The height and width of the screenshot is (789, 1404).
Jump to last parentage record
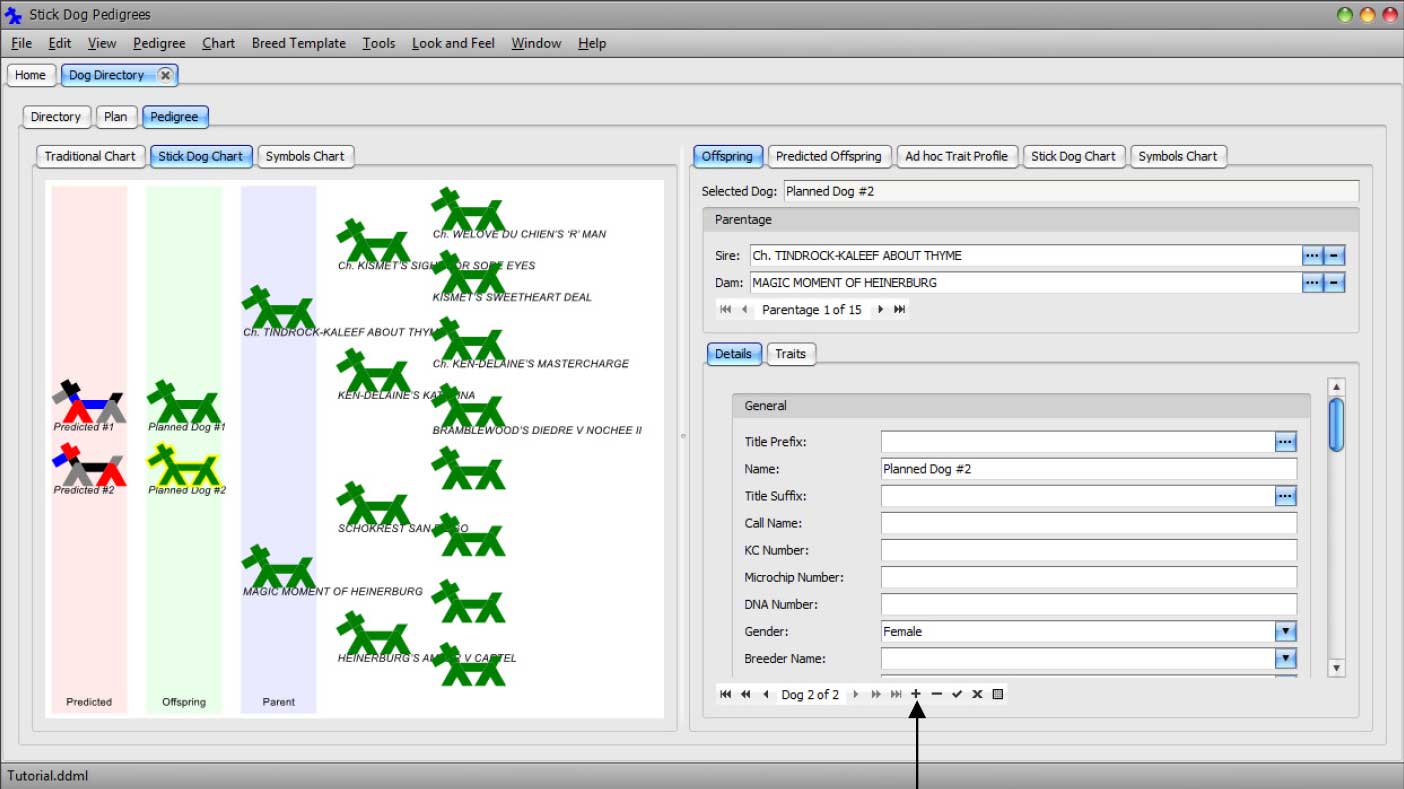click(899, 310)
